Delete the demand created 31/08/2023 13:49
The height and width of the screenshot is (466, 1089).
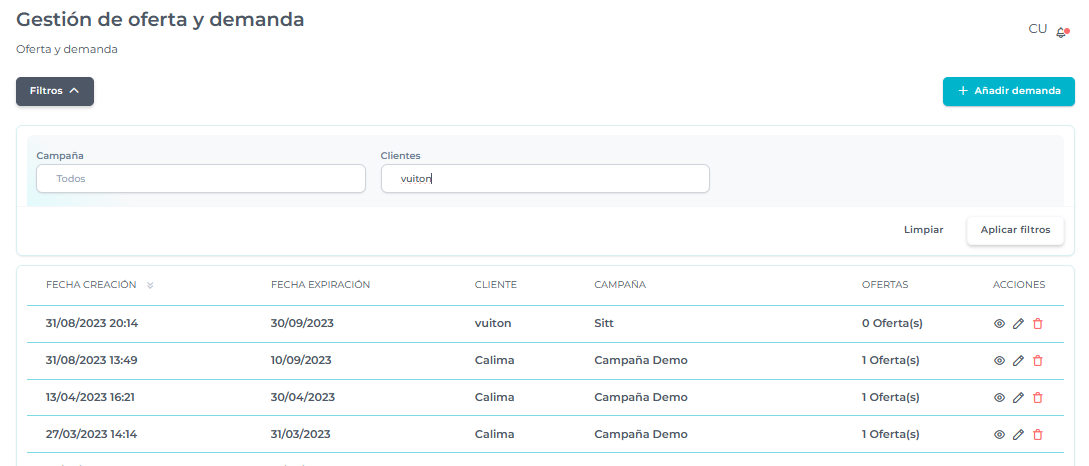click(x=1037, y=360)
